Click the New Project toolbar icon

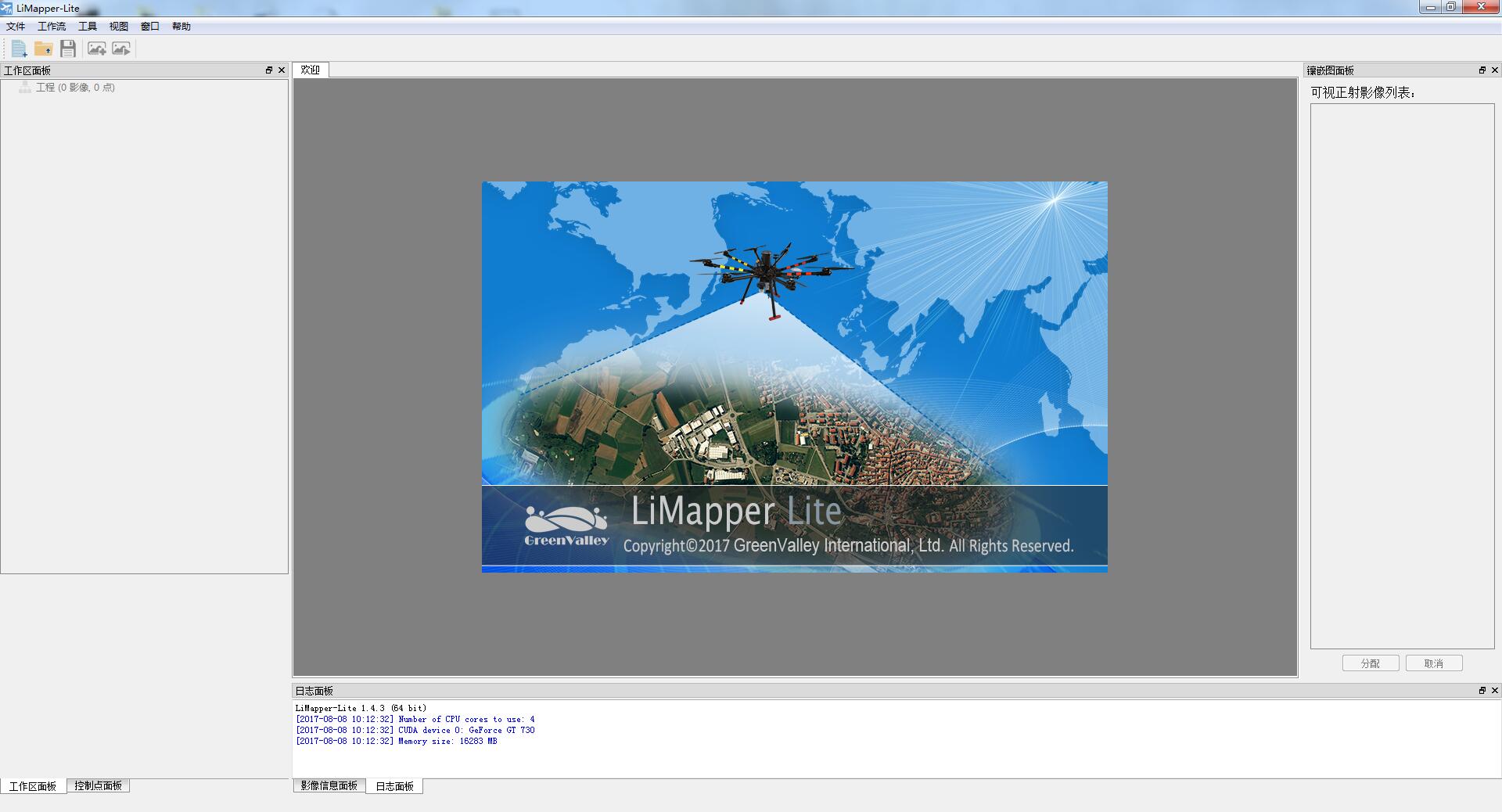19,49
